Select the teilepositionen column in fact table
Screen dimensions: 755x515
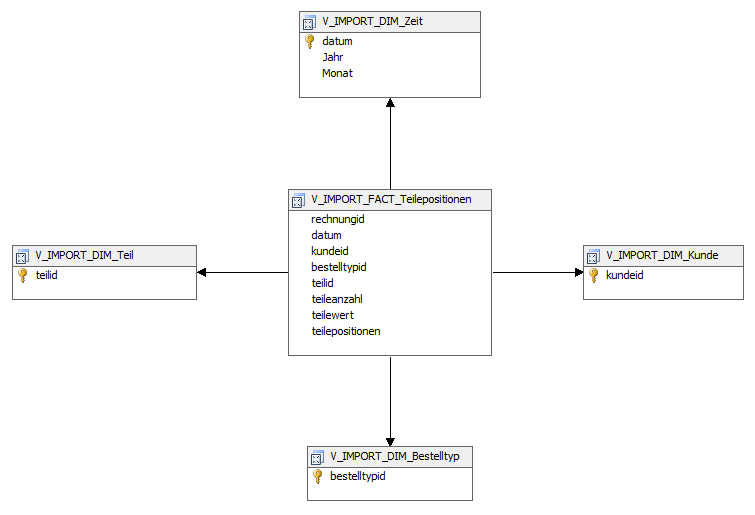click(x=346, y=331)
